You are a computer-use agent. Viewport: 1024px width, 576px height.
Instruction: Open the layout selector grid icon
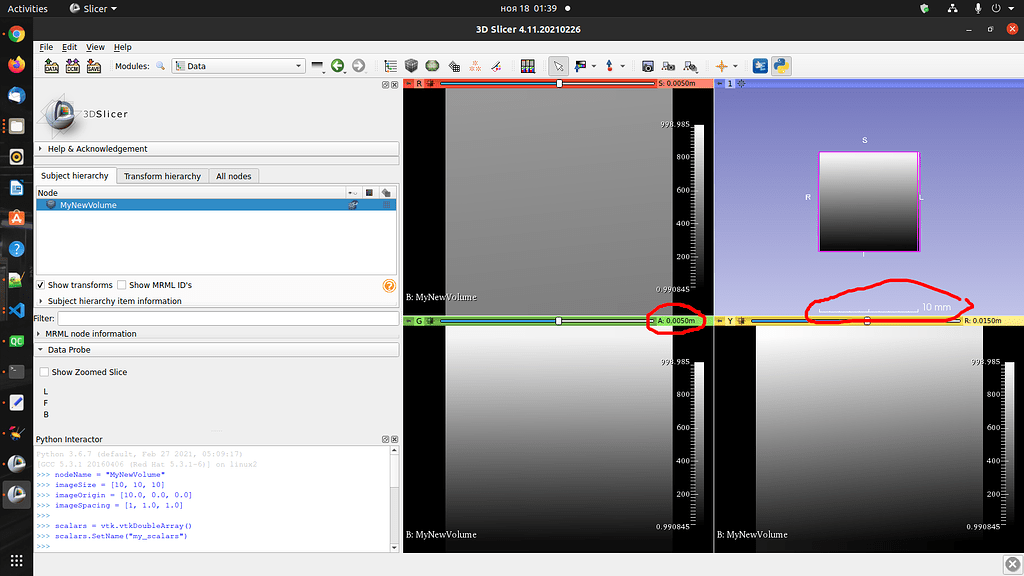point(527,66)
